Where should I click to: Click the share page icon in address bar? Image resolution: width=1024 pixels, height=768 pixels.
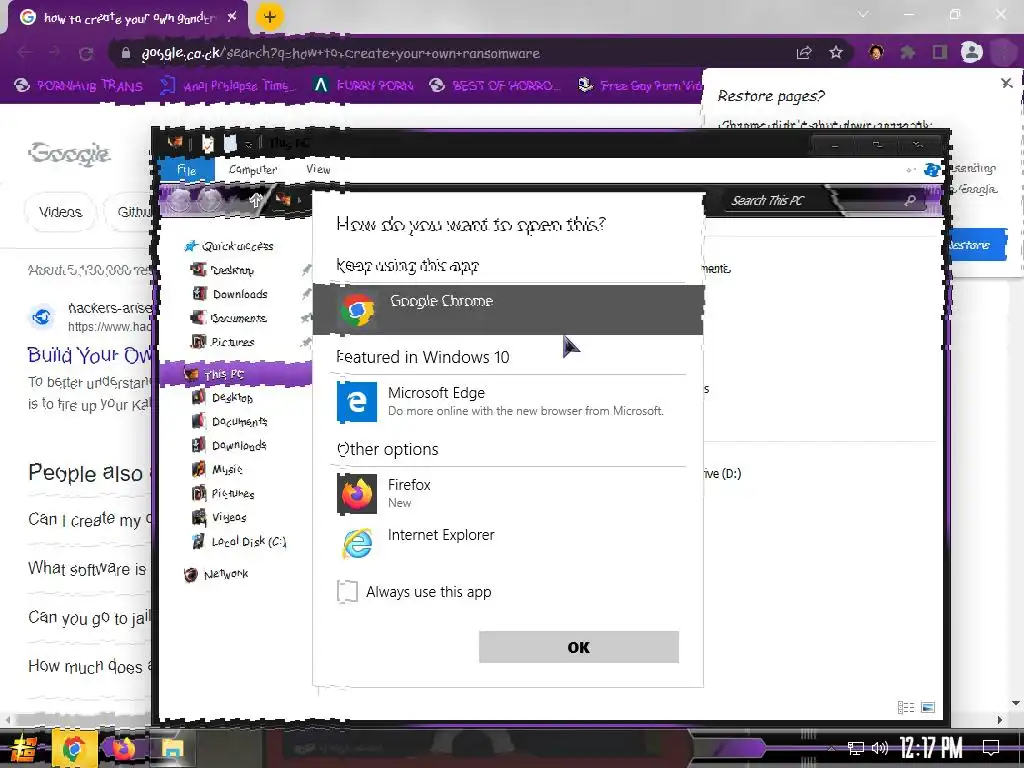(804, 53)
